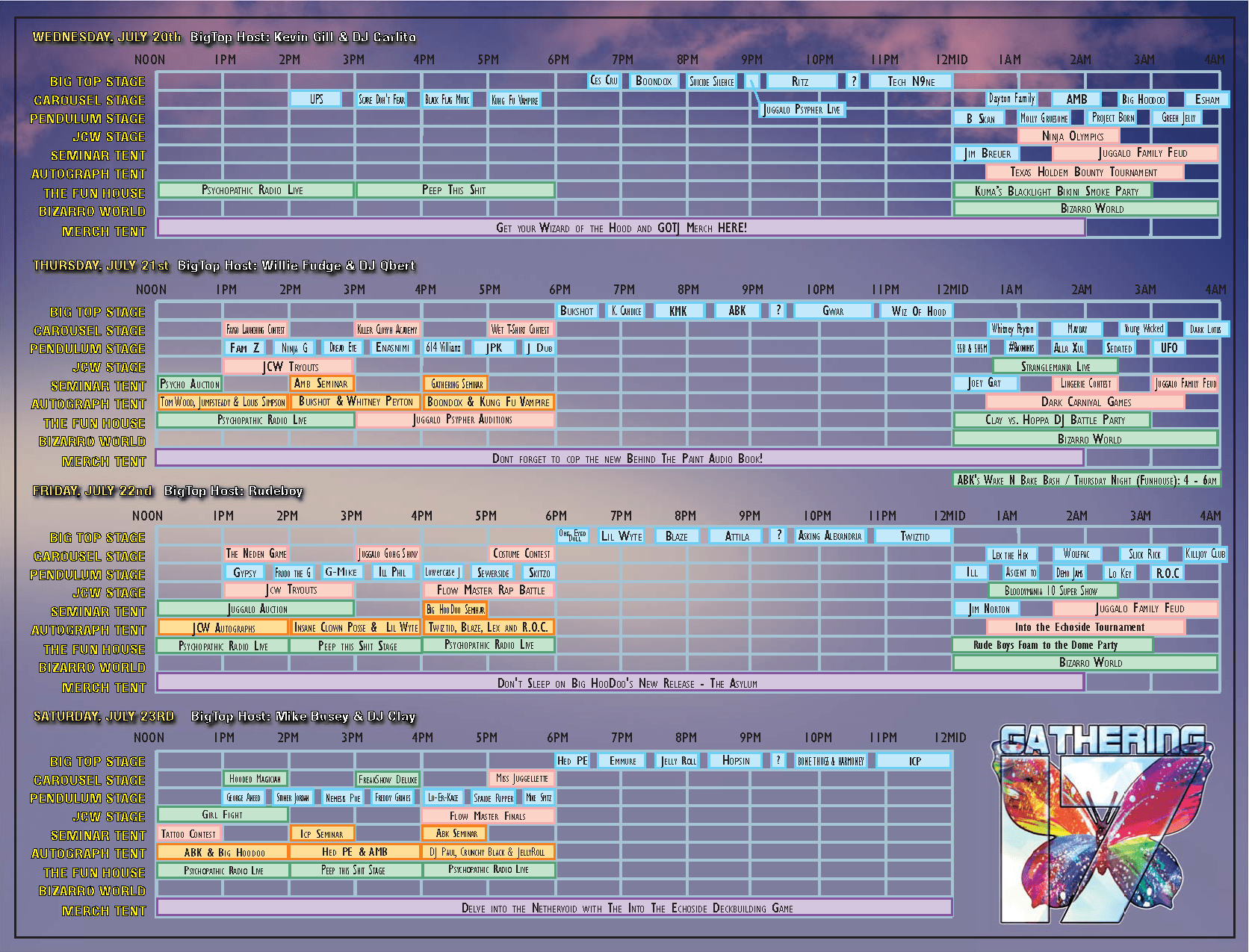The width and height of the screenshot is (1249, 952).
Task: Open the Juggalo Psypher Live callout
Action: click(x=802, y=109)
